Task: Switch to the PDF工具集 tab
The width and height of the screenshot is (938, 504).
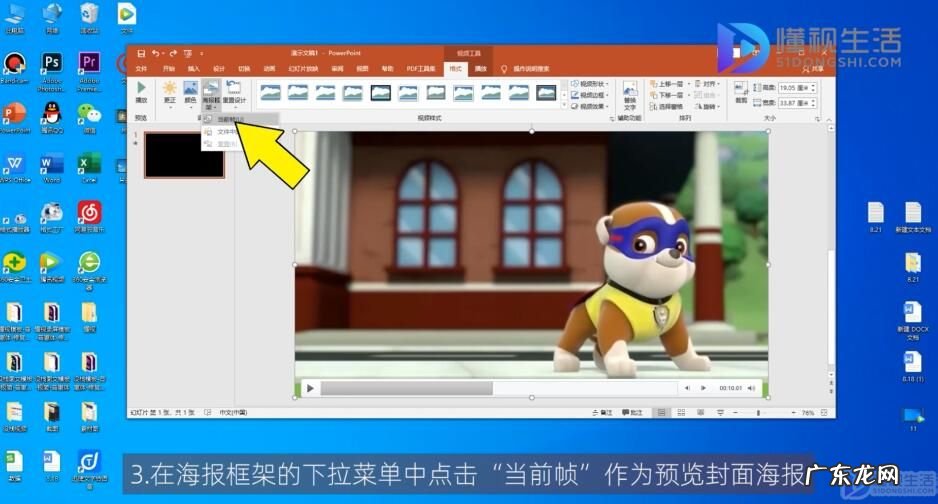Action: pos(421,69)
